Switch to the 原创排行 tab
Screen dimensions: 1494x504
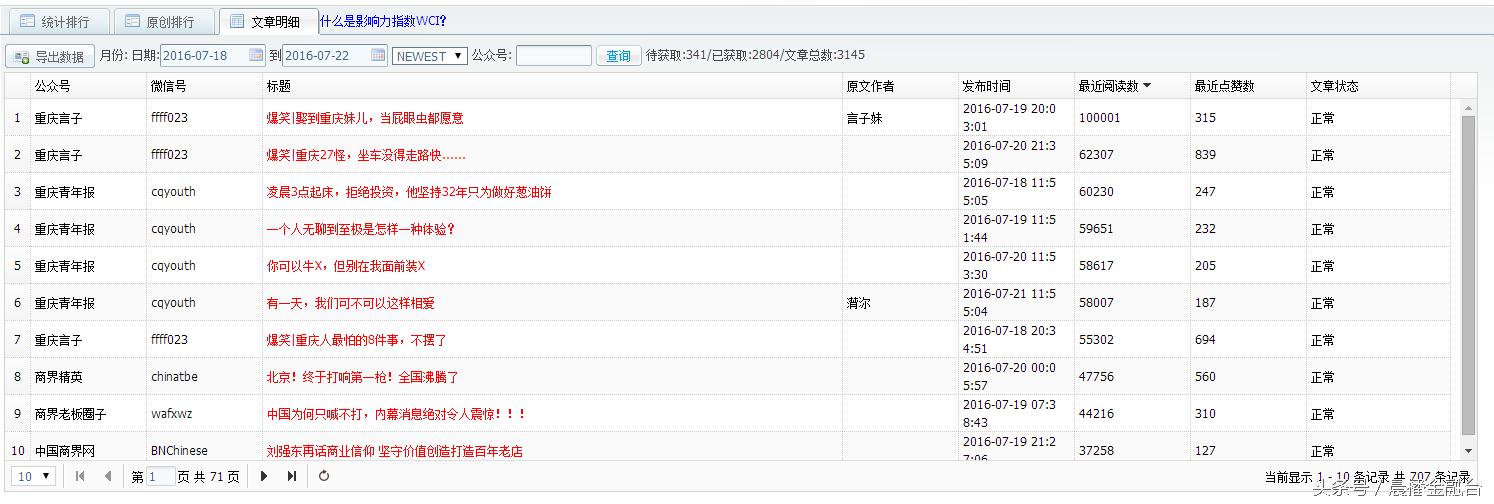[x=164, y=21]
